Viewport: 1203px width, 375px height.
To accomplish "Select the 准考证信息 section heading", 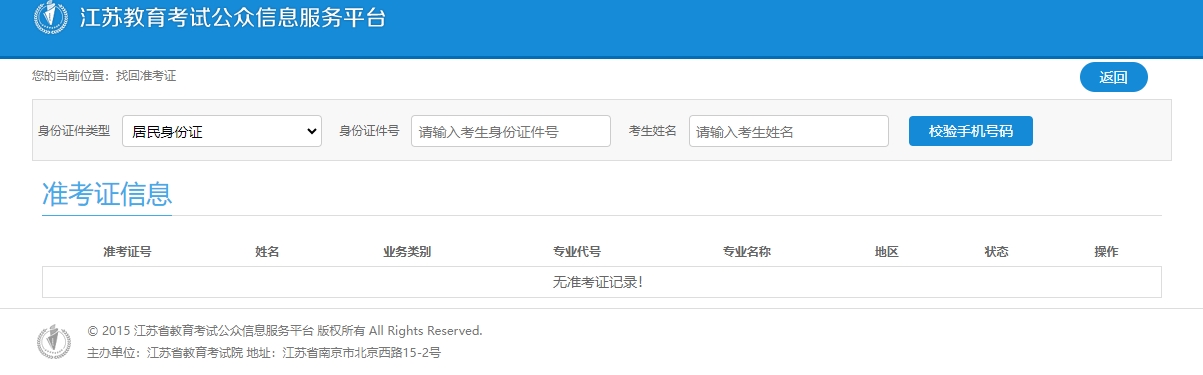I will coord(107,195).
